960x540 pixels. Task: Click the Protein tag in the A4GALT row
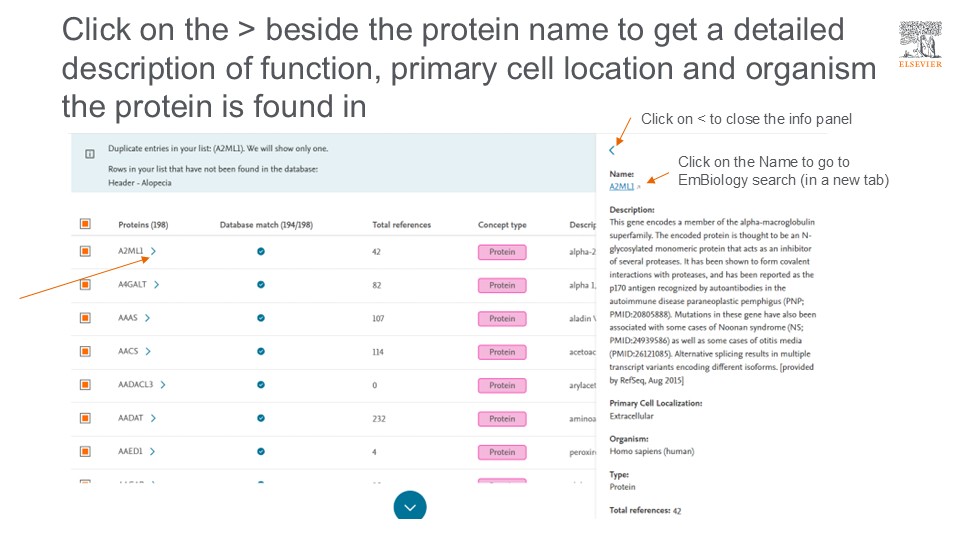pyautogui.click(x=502, y=285)
